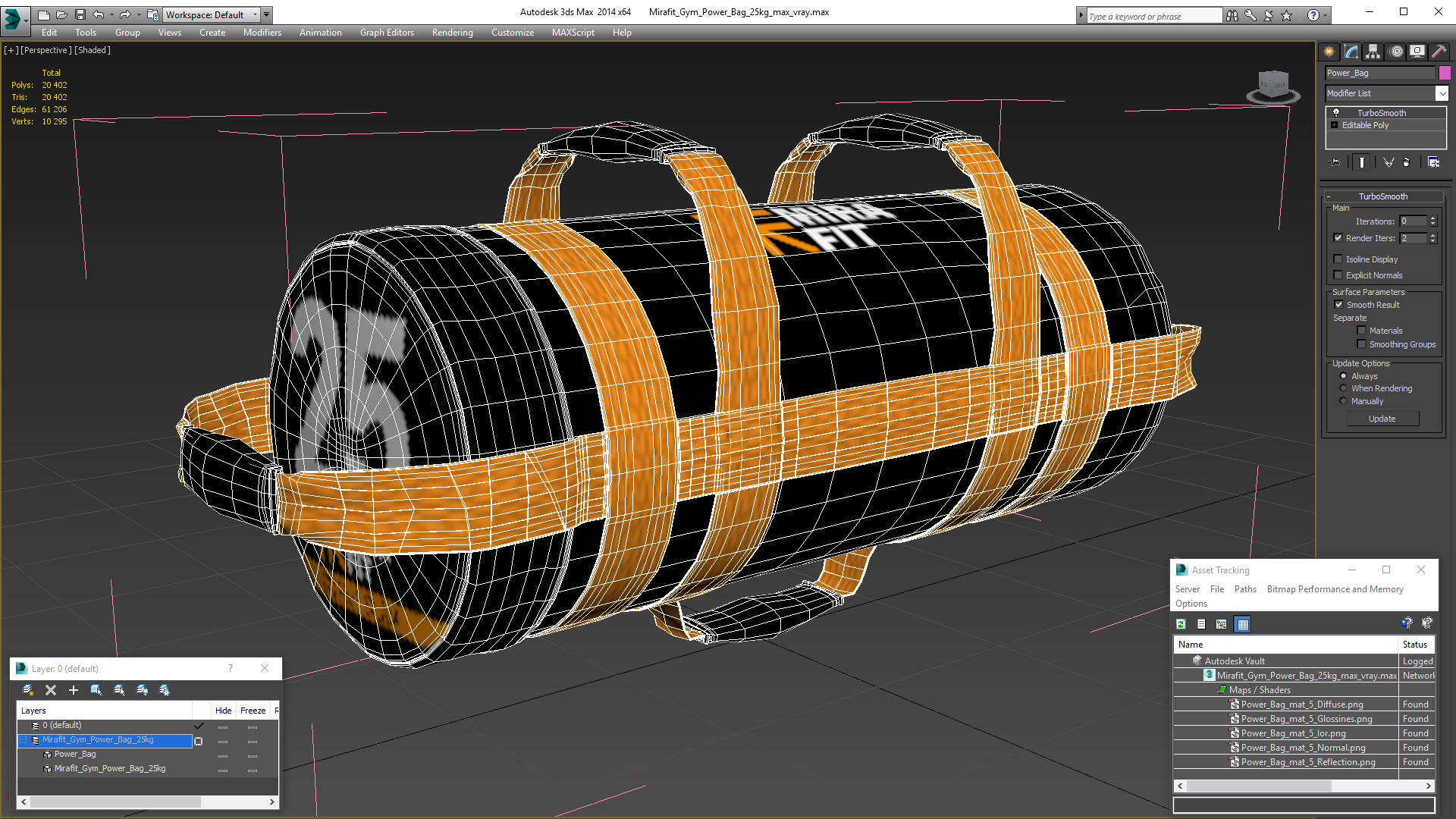
Task: Click Status column header in Asset Tracking
Action: [1415, 645]
